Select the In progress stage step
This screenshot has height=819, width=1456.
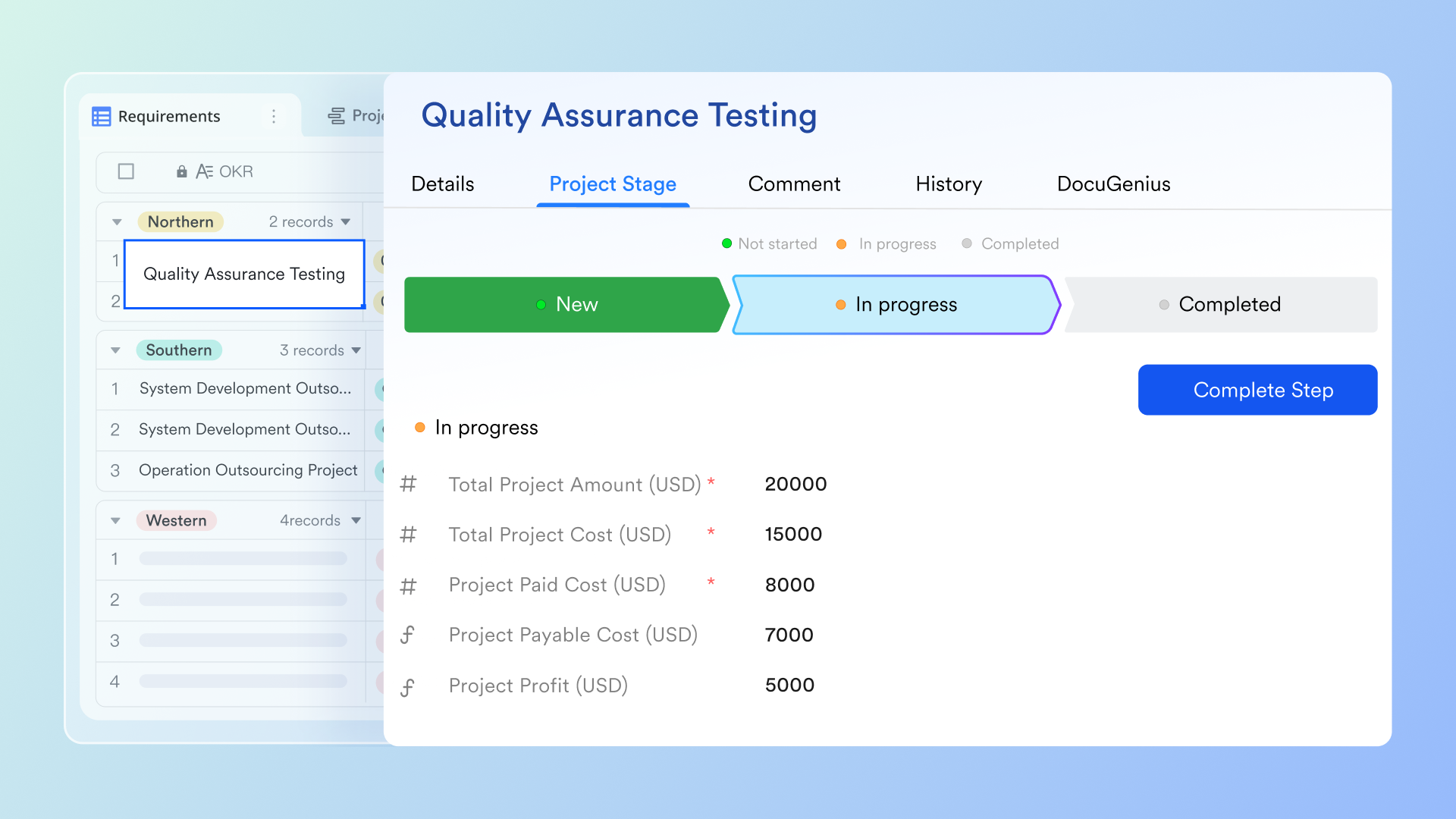(896, 305)
